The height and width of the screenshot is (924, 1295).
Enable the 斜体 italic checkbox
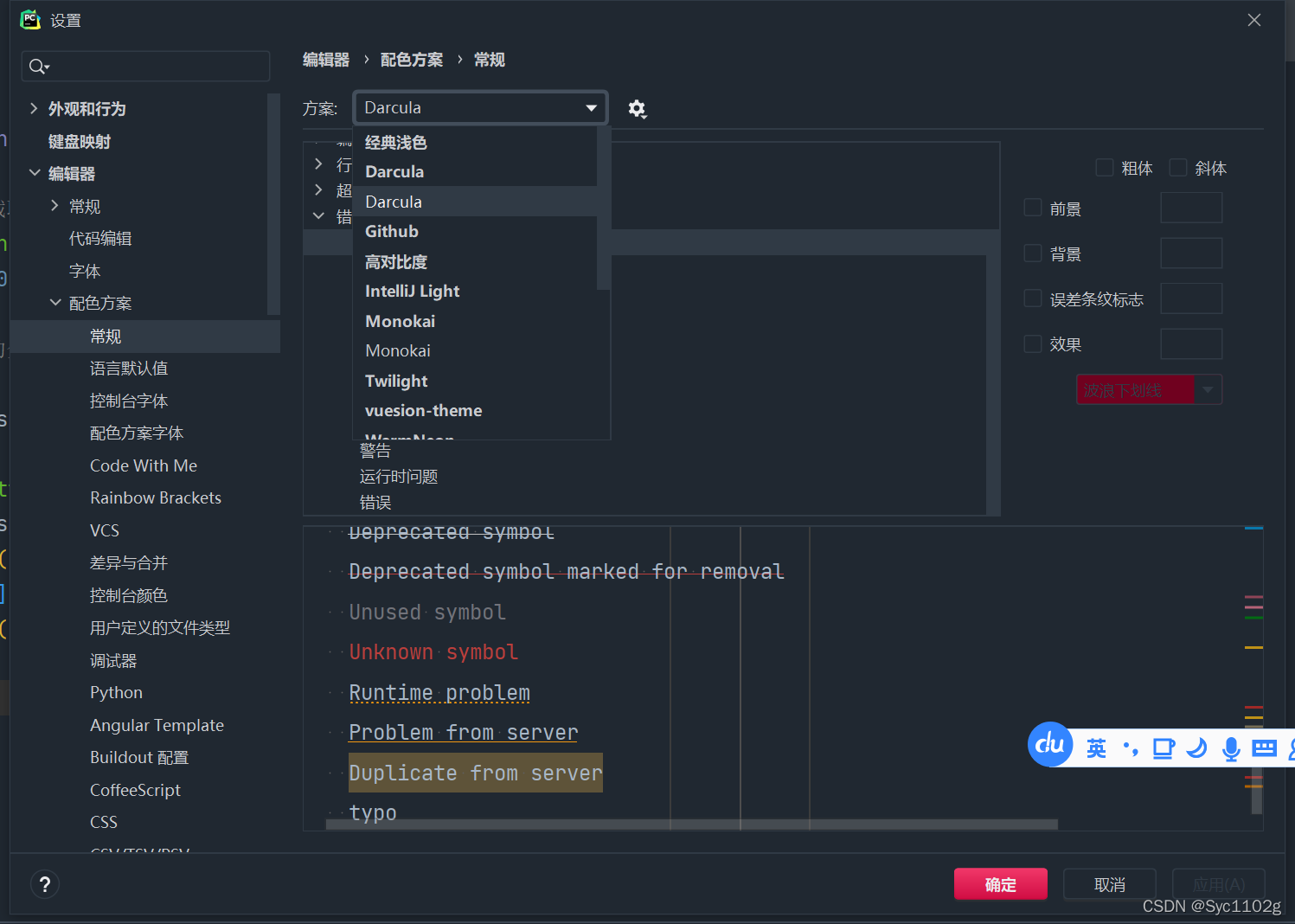[x=1177, y=168]
